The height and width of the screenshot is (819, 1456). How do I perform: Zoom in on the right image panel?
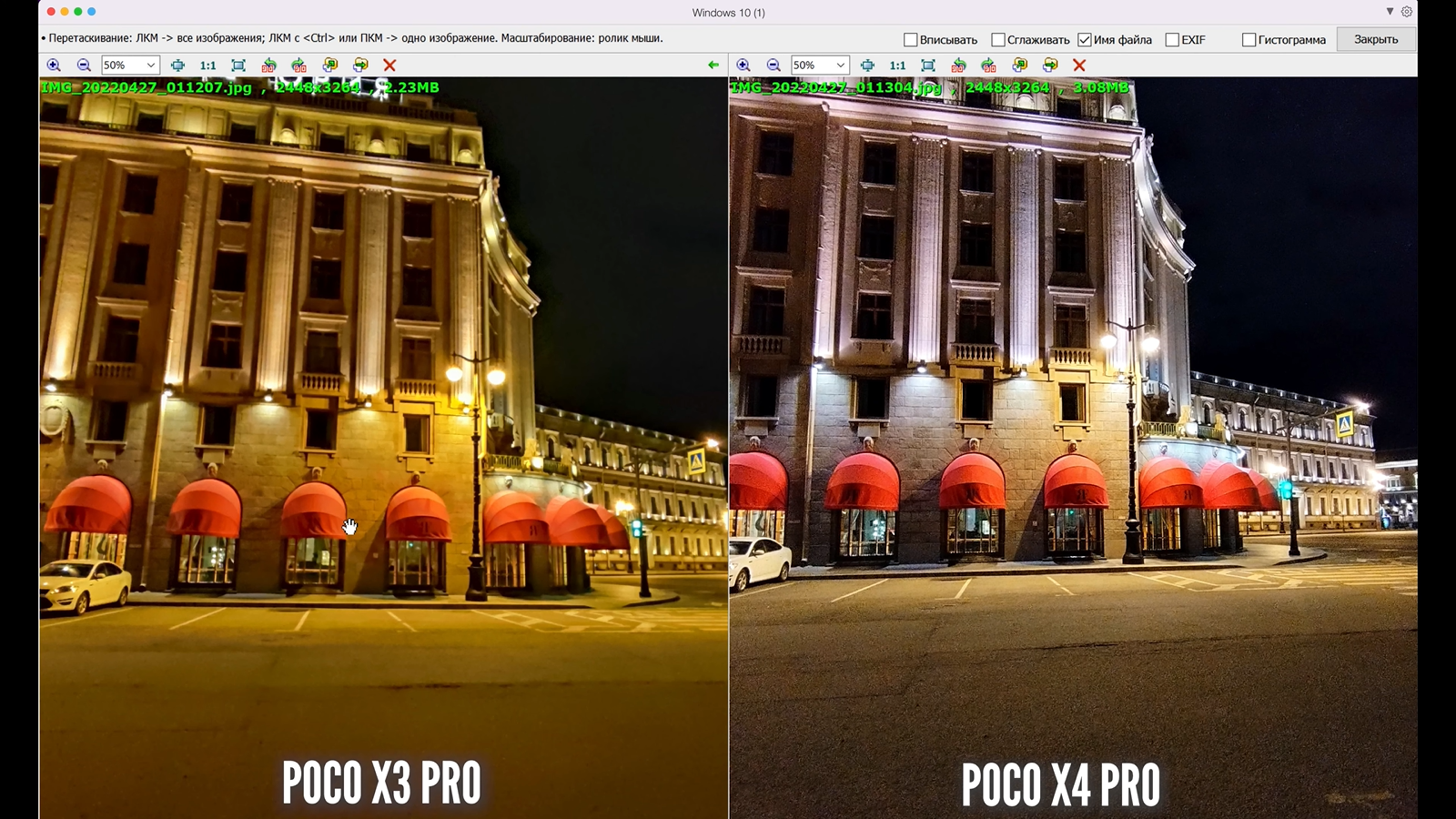coord(743,66)
